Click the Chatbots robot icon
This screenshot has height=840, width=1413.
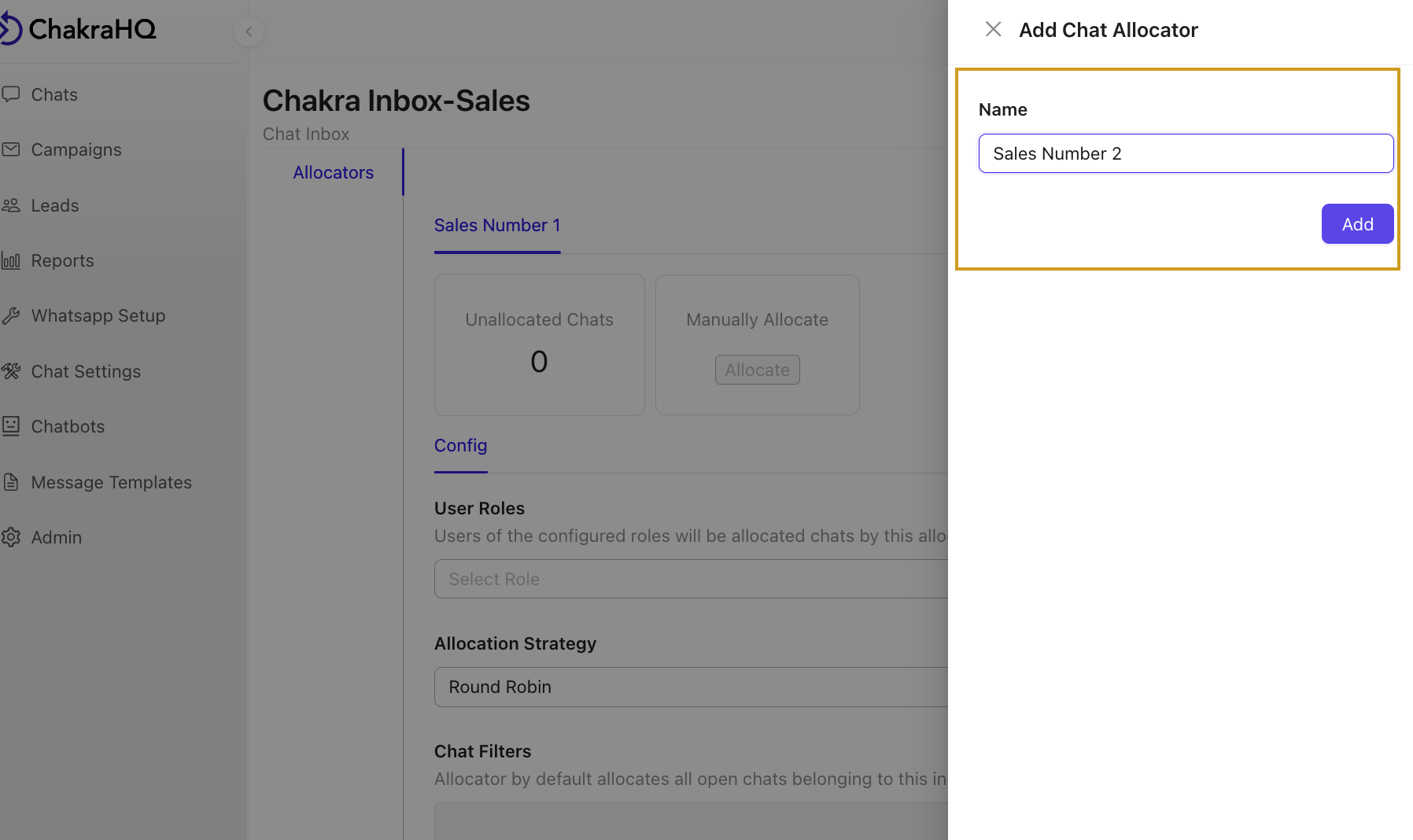tap(11, 426)
